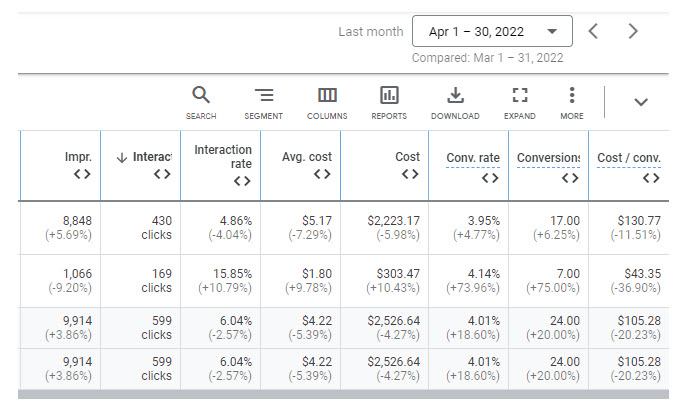The image size is (677, 404).
Task: Click the horizontal scrollbar below the table
Action: click(343, 395)
